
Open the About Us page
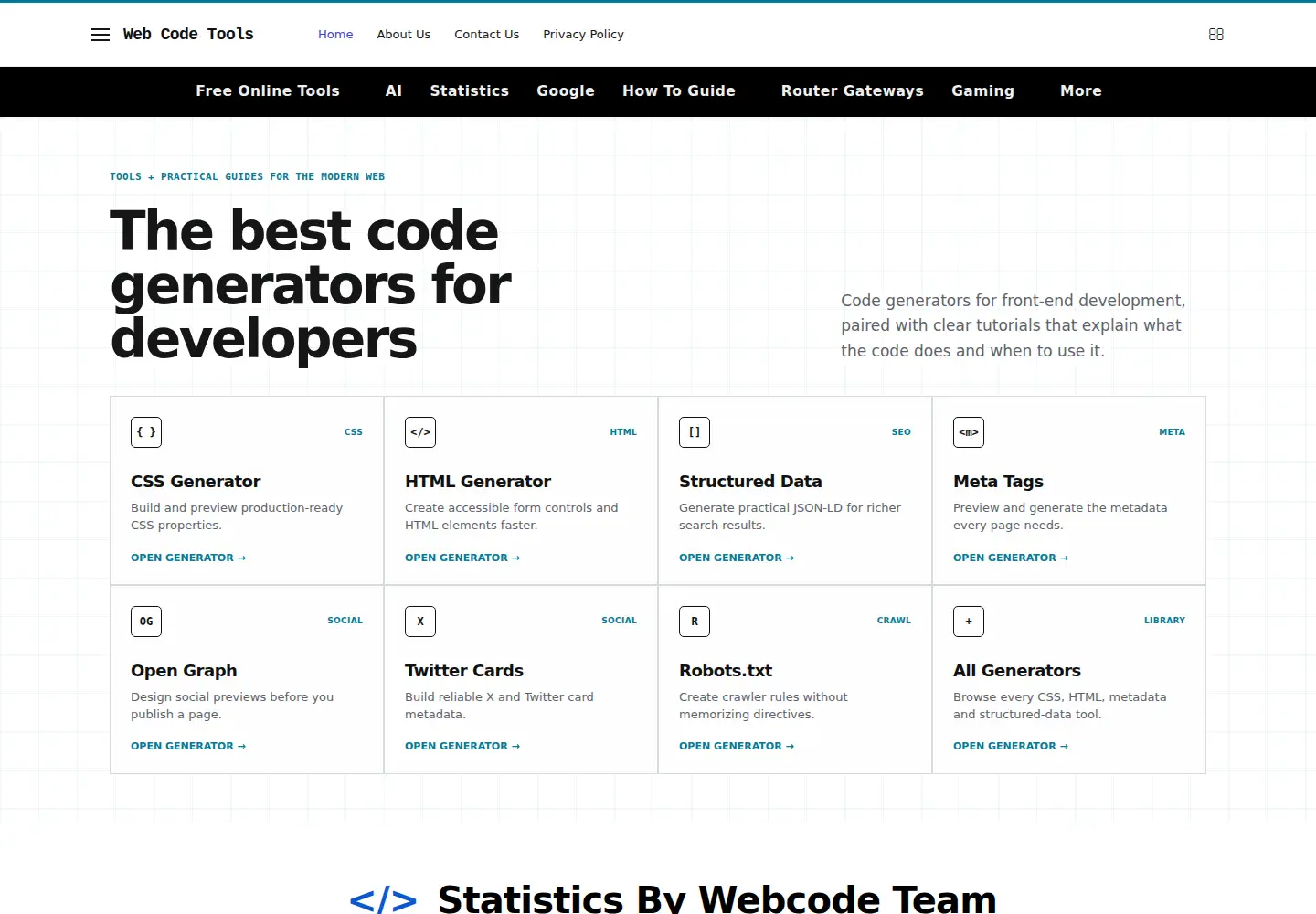pyautogui.click(x=404, y=35)
